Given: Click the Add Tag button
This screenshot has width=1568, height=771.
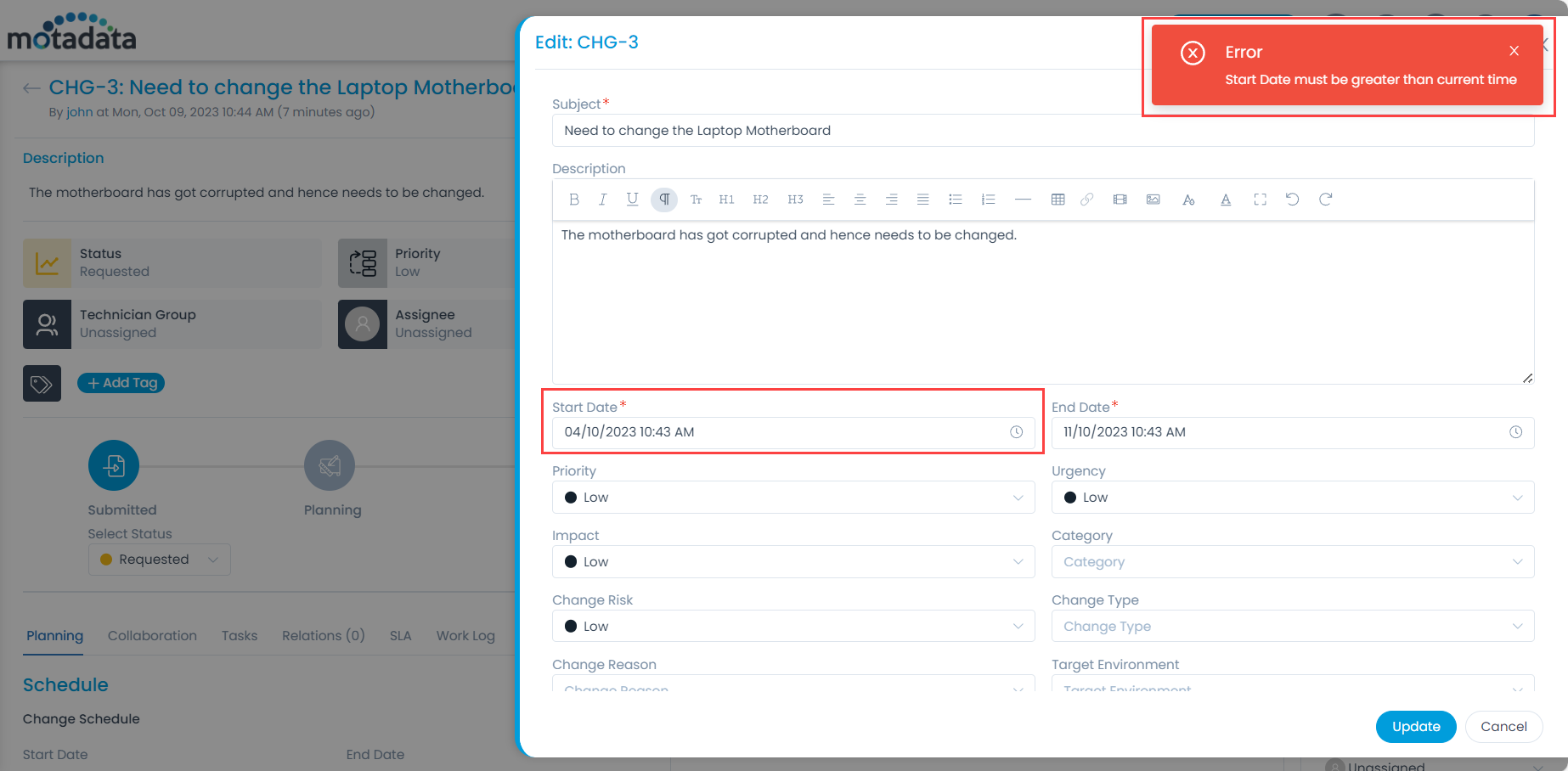Looking at the screenshot, I should (121, 383).
